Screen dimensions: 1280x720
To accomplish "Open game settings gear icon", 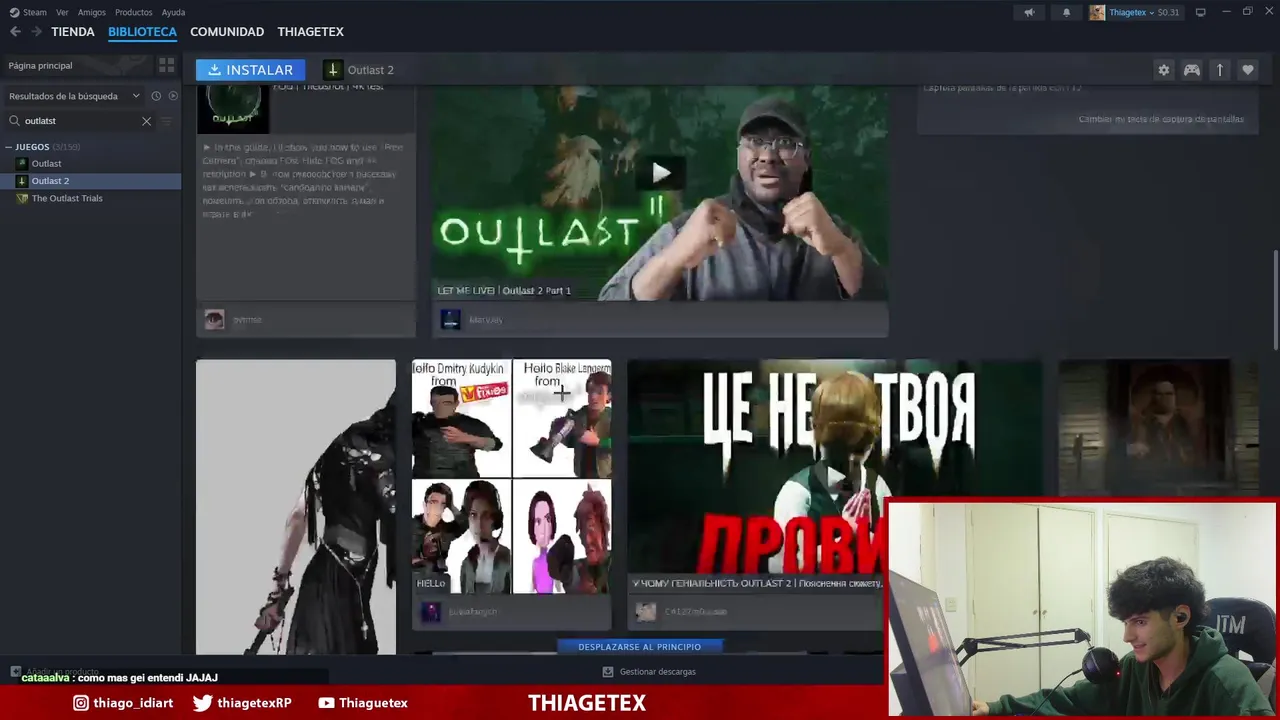I will point(1163,70).
